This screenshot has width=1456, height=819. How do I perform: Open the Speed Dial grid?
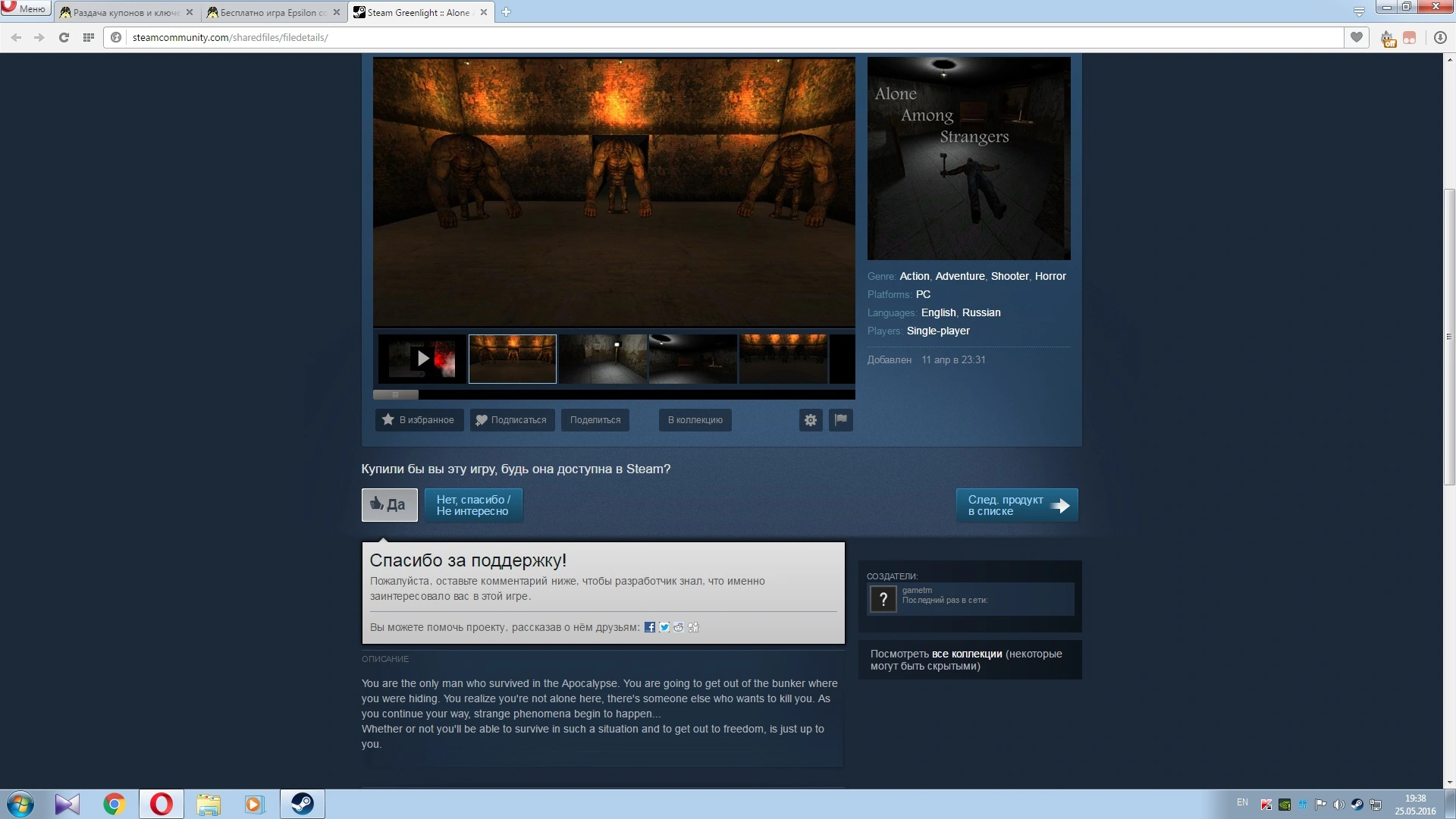tap(89, 37)
